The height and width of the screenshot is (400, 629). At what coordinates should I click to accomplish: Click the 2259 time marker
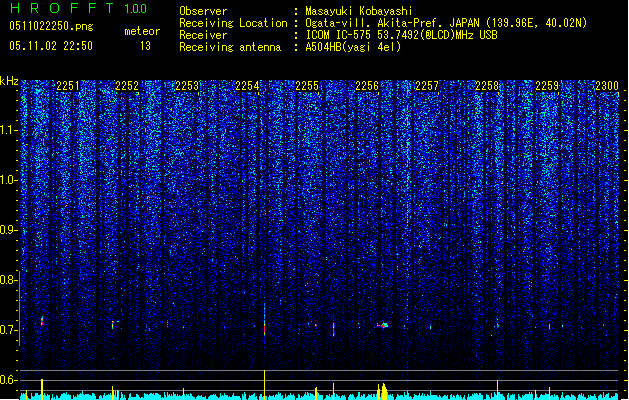547,86
